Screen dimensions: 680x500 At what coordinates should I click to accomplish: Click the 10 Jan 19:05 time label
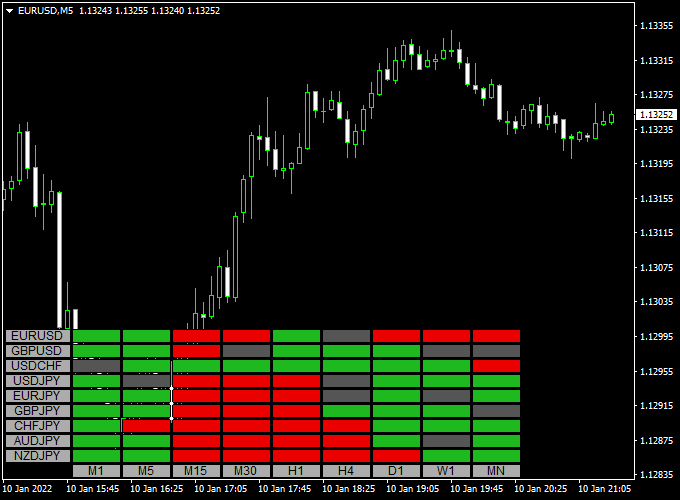[x=412, y=489]
